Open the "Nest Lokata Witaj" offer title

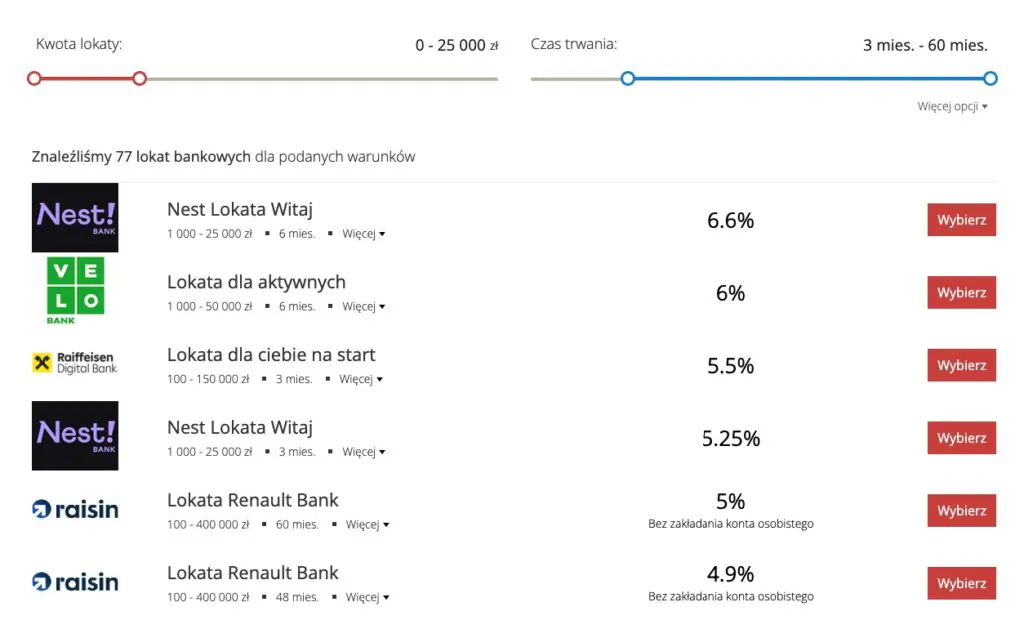[240, 209]
